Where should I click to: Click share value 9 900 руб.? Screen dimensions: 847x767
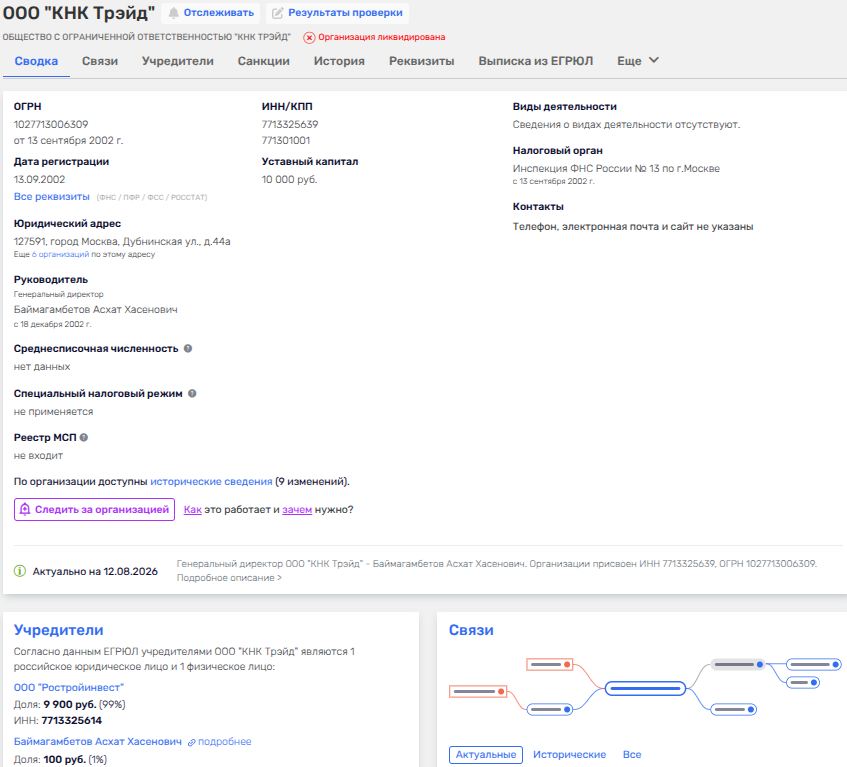point(70,704)
